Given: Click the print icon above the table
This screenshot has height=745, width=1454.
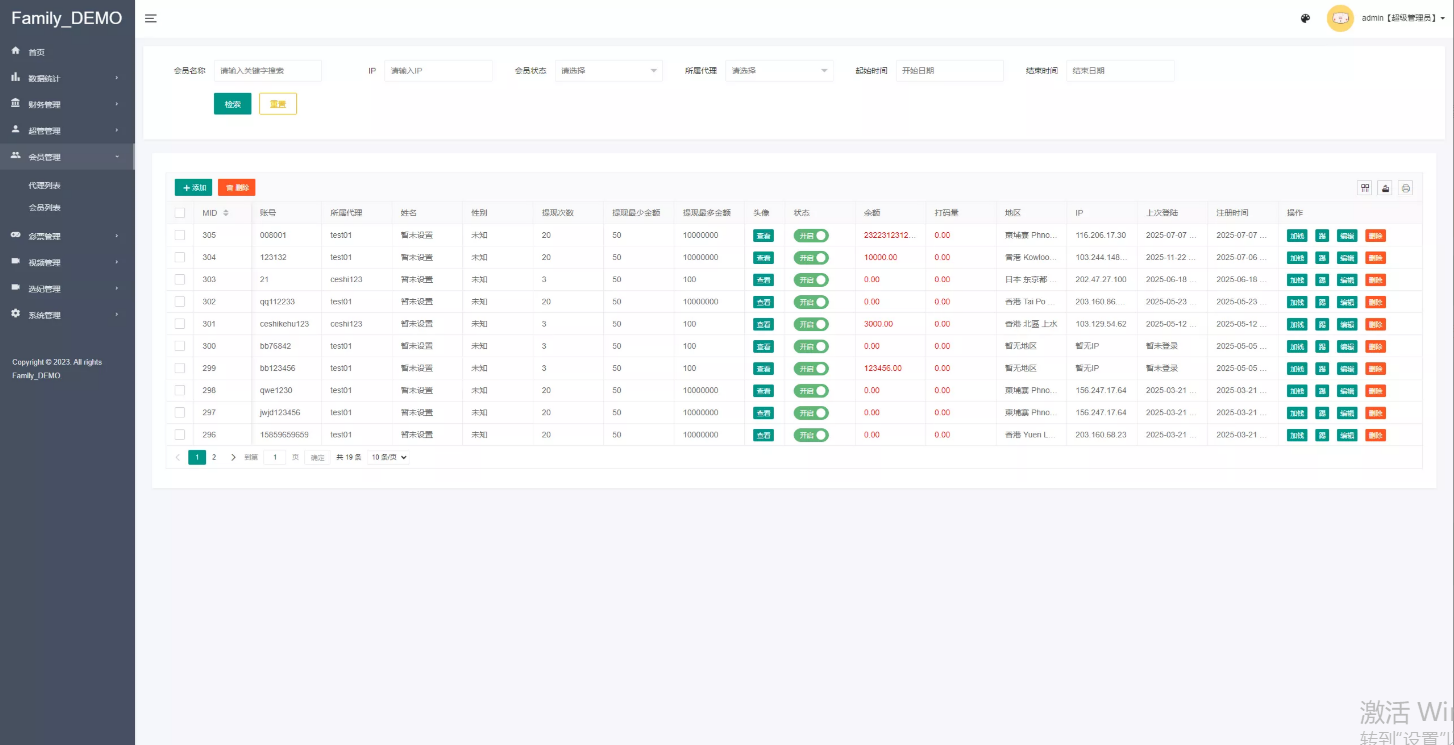Looking at the screenshot, I should (x=1406, y=187).
